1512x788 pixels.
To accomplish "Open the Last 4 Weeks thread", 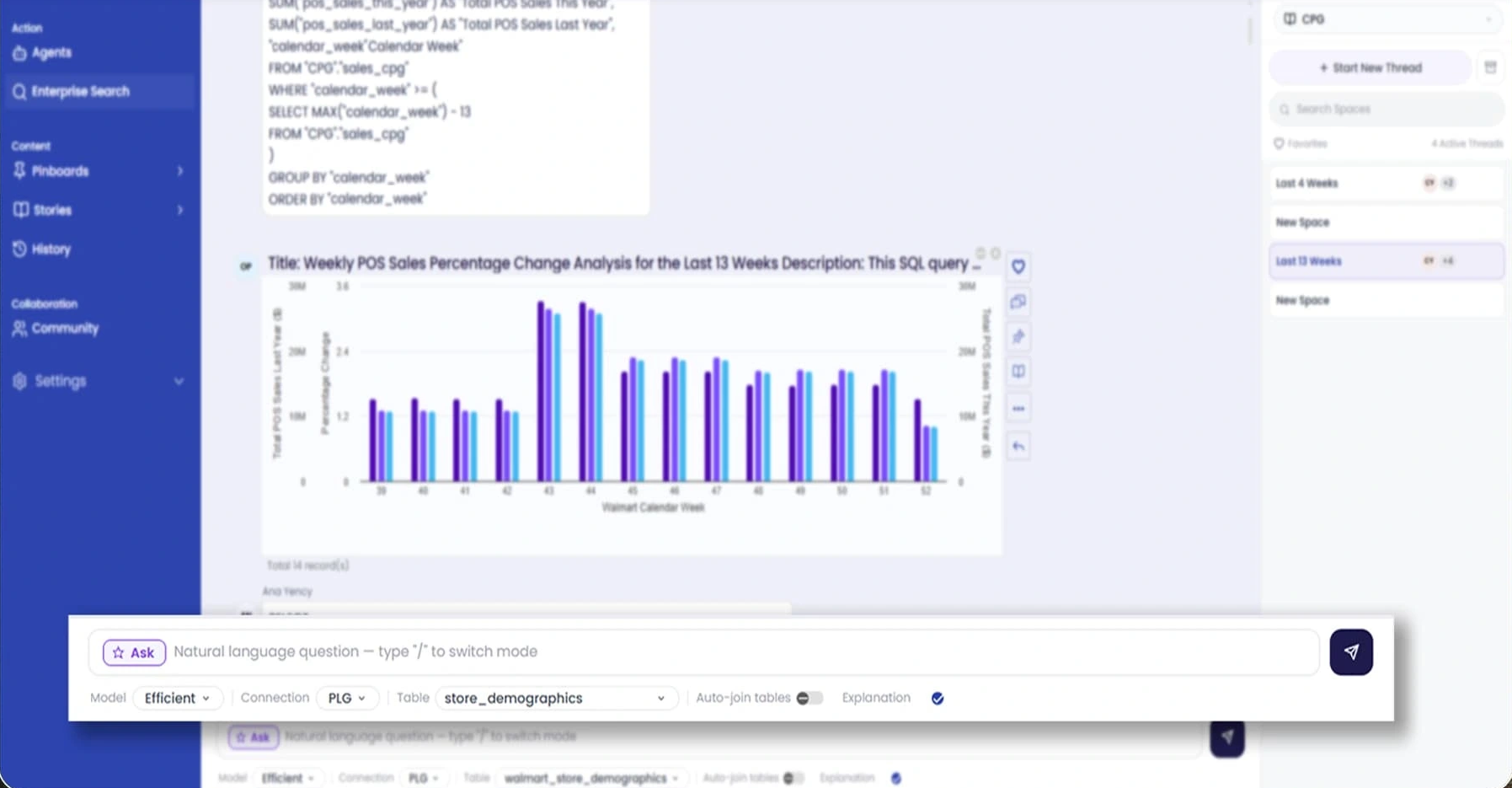I will [1386, 183].
